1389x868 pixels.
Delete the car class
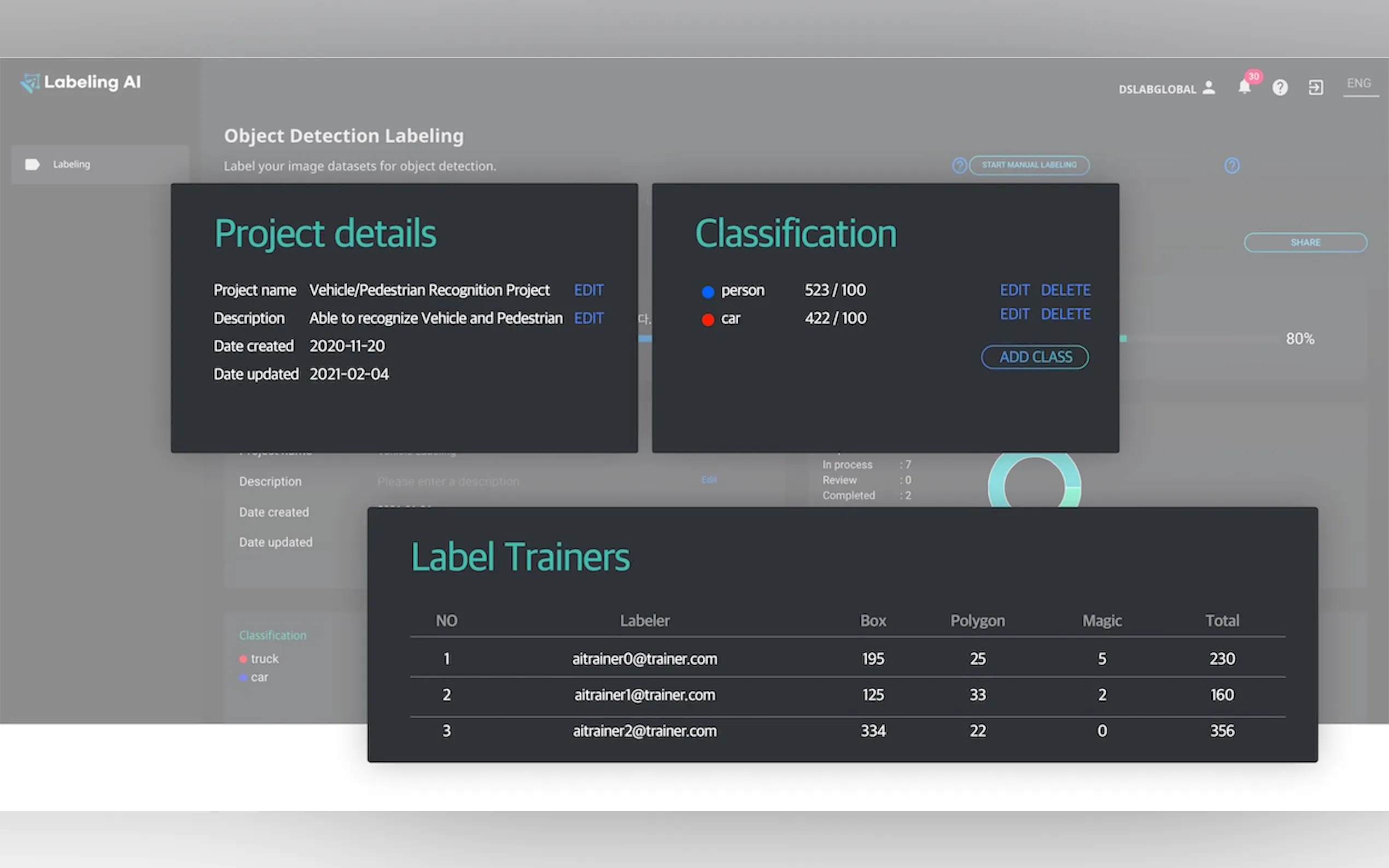1065,314
